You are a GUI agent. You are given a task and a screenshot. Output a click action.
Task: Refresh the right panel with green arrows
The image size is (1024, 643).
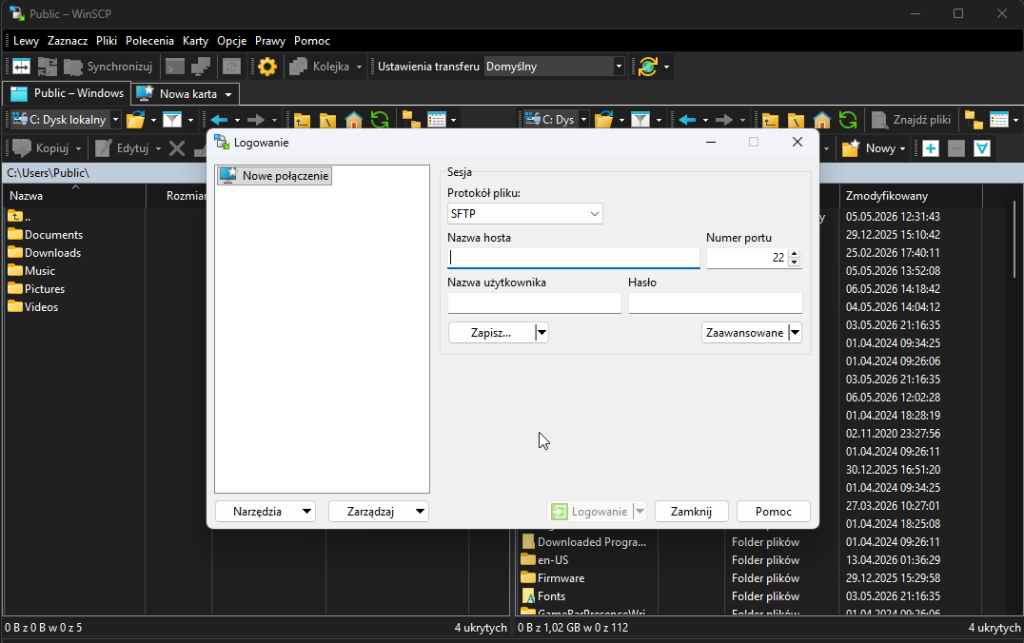[848, 119]
